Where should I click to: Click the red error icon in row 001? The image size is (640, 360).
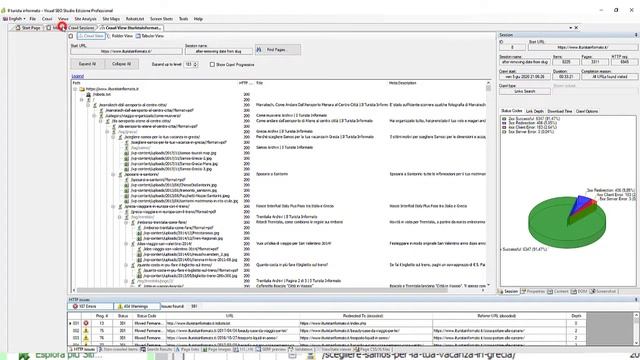point(86,323)
